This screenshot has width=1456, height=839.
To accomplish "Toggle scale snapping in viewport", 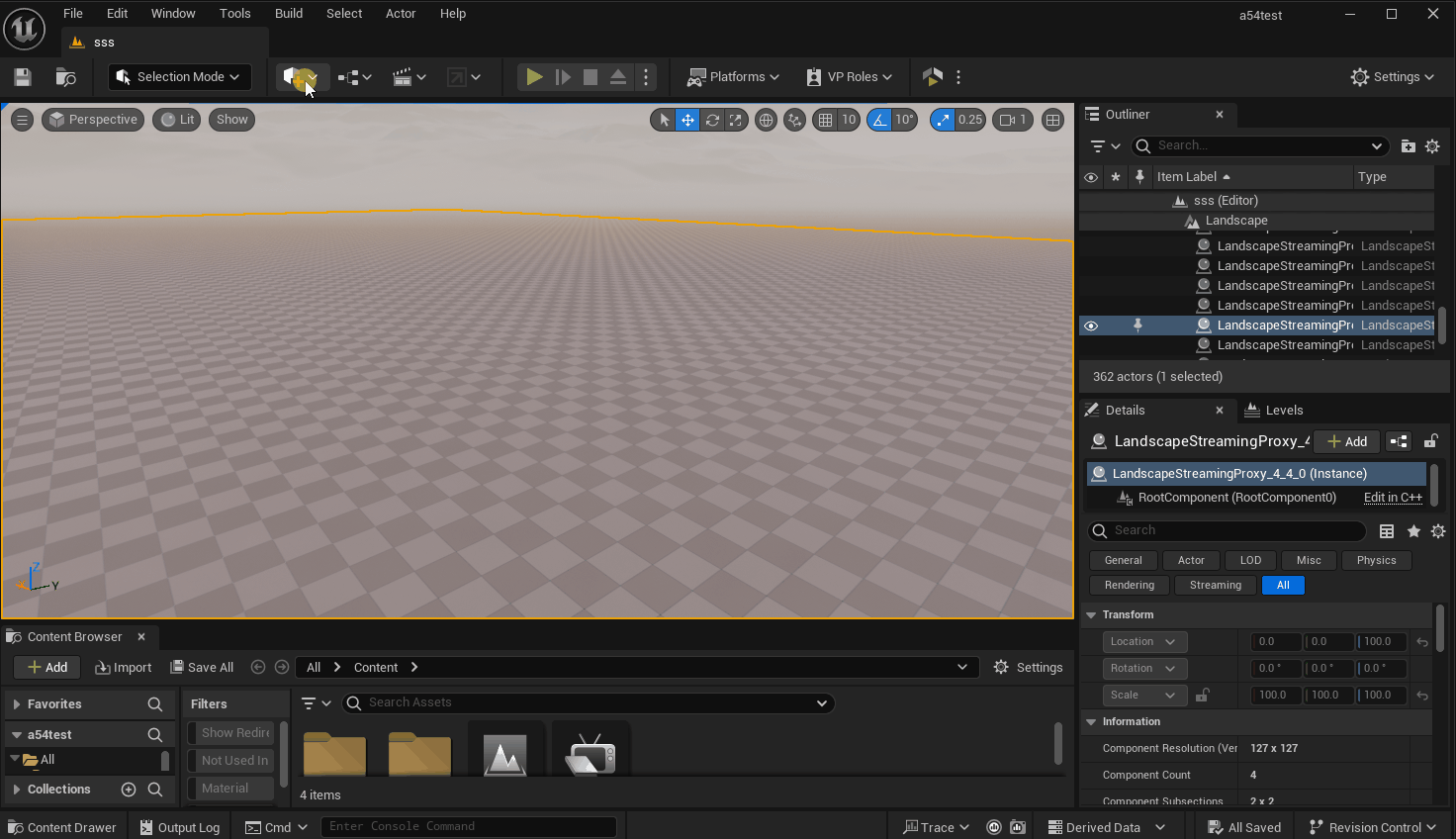I will (943, 120).
